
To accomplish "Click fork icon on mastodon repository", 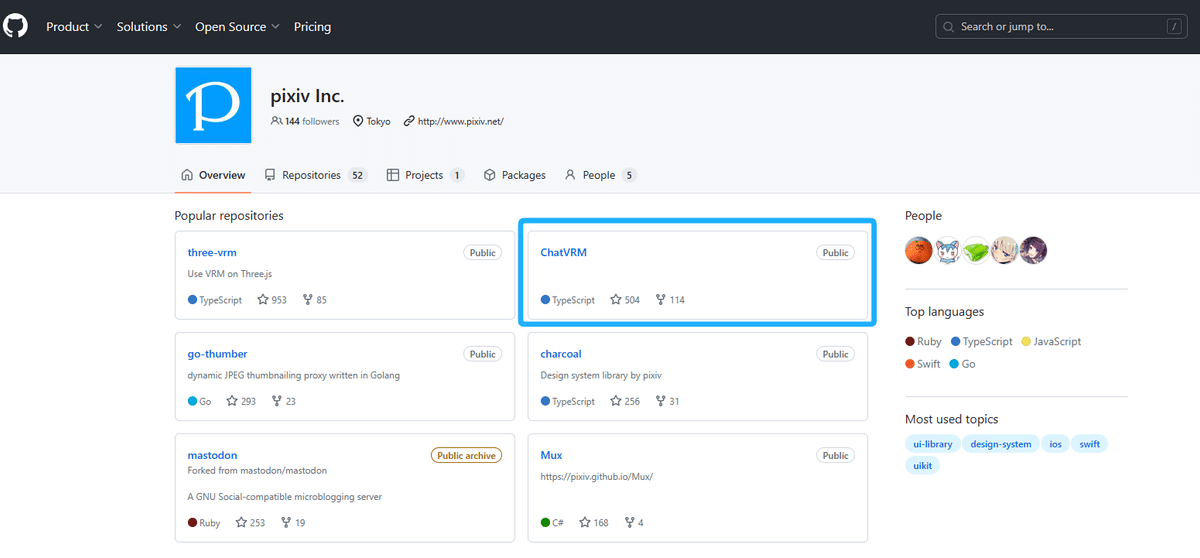I will coord(286,522).
